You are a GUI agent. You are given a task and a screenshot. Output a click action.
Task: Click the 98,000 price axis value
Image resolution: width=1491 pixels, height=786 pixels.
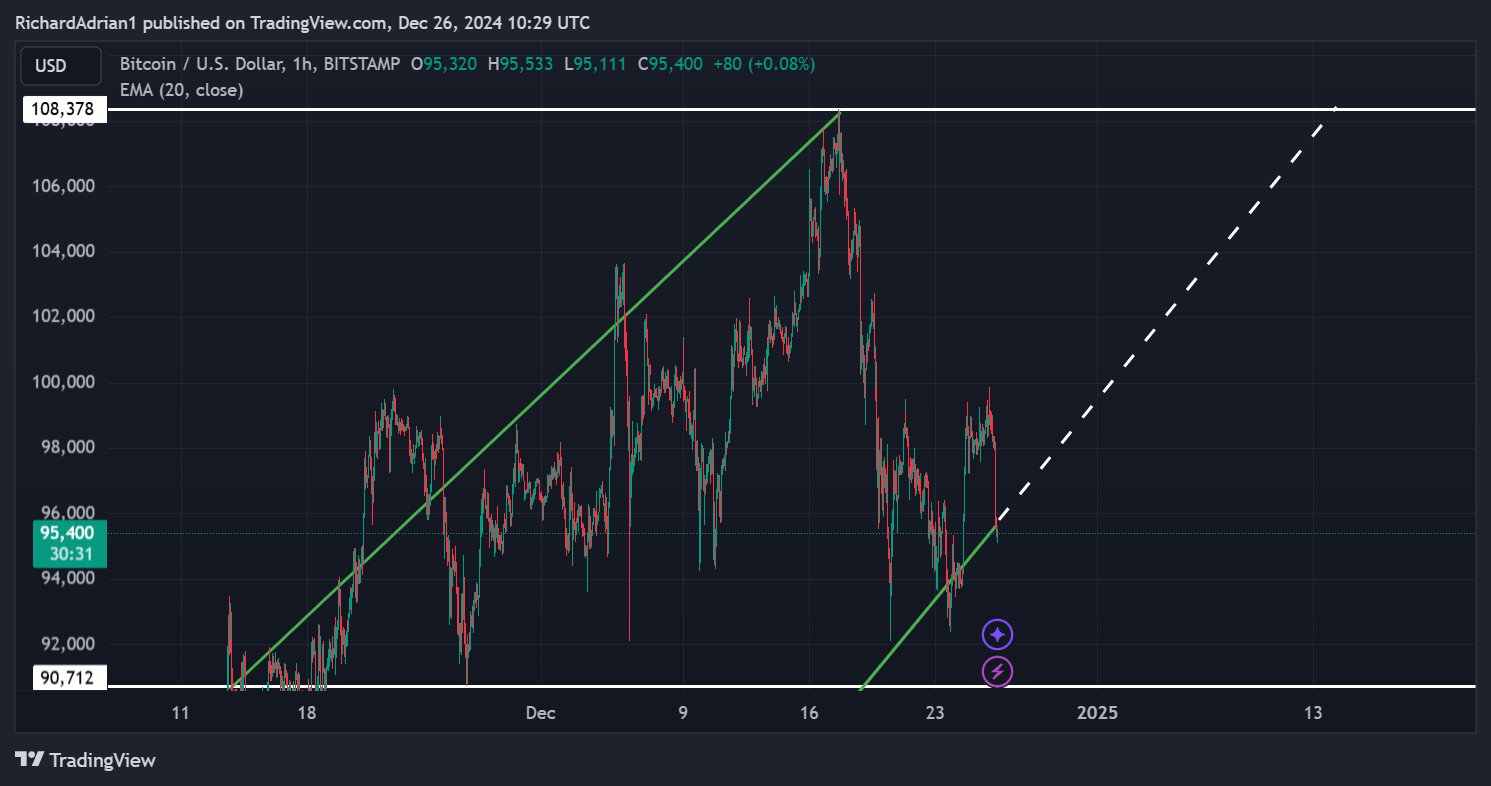[x=67, y=447]
